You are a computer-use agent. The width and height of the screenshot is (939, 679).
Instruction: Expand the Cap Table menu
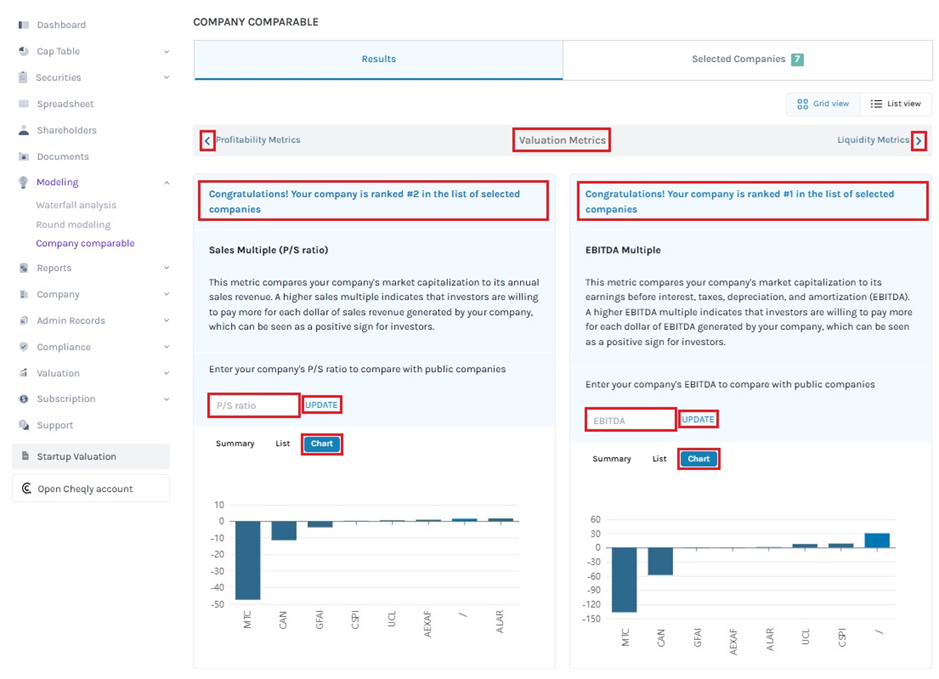click(x=166, y=52)
